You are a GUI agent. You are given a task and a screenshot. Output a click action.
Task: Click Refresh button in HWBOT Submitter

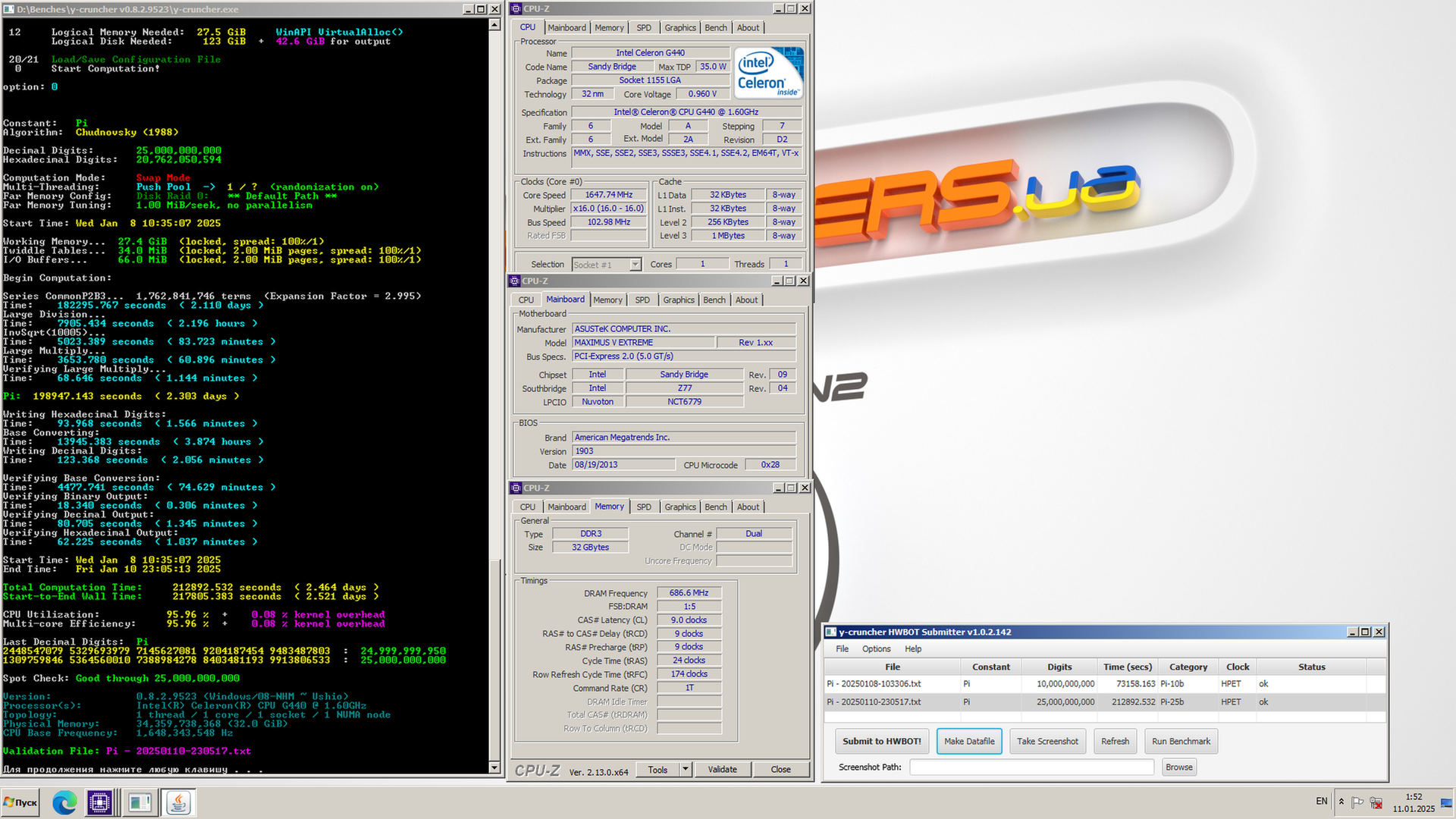point(1115,741)
